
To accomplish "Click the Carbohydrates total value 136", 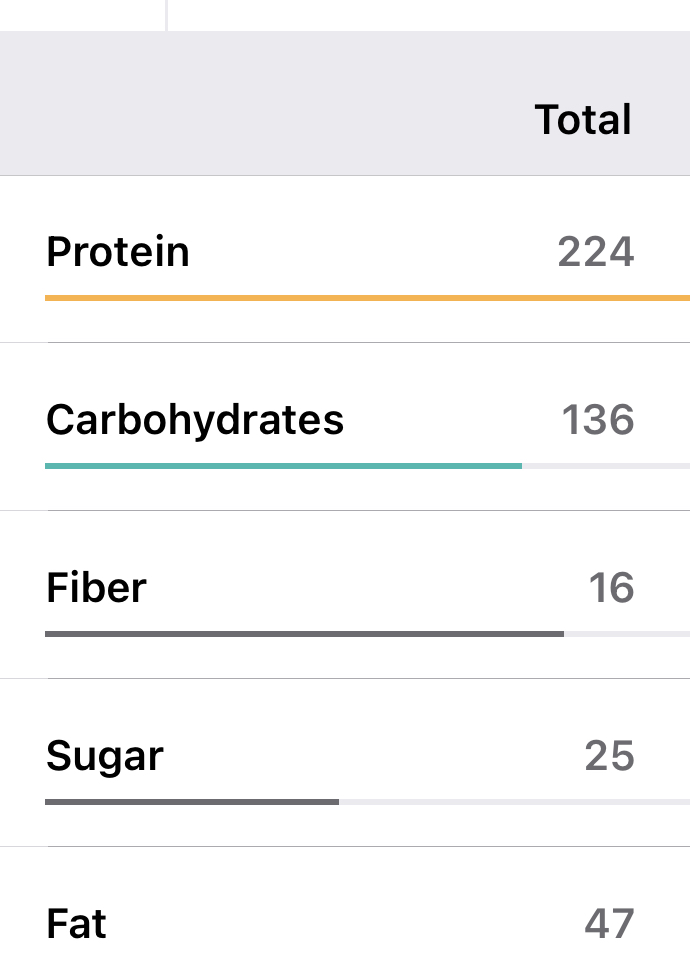I will click(x=598, y=420).
